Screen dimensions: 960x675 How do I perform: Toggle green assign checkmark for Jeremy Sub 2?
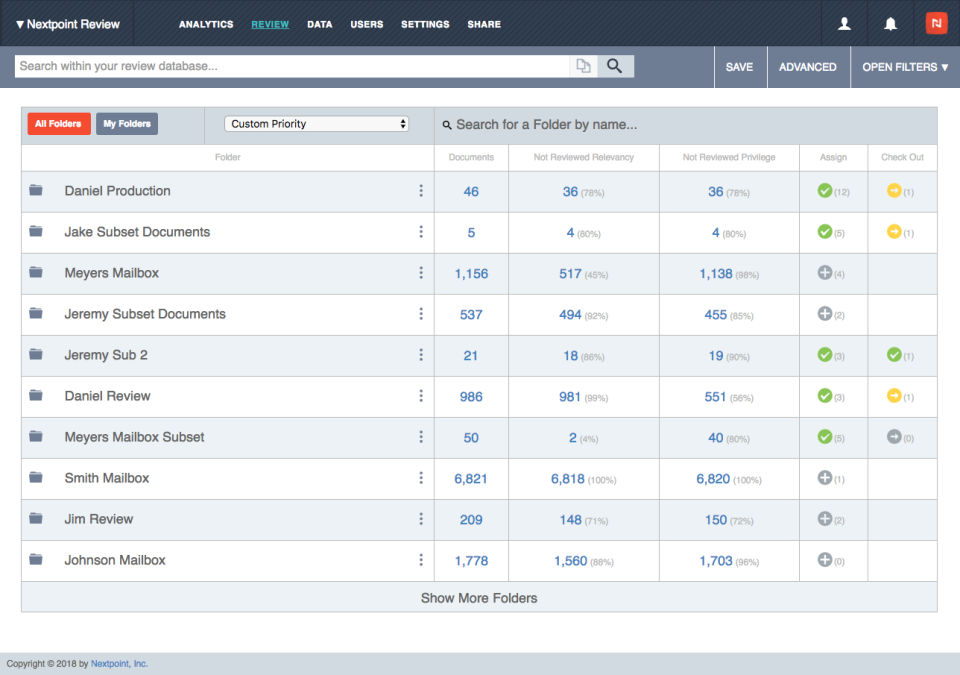[x=825, y=354]
